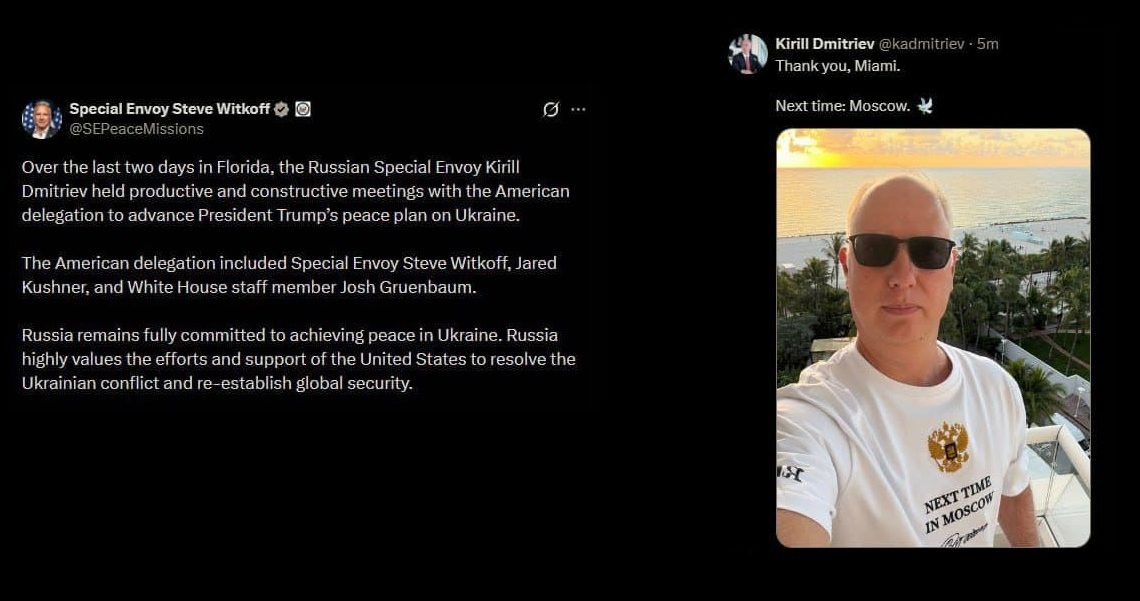The width and height of the screenshot is (1140, 601).
Task: Click paragraph 'Russia remains fully committed'
Action: [x=299, y=359]
